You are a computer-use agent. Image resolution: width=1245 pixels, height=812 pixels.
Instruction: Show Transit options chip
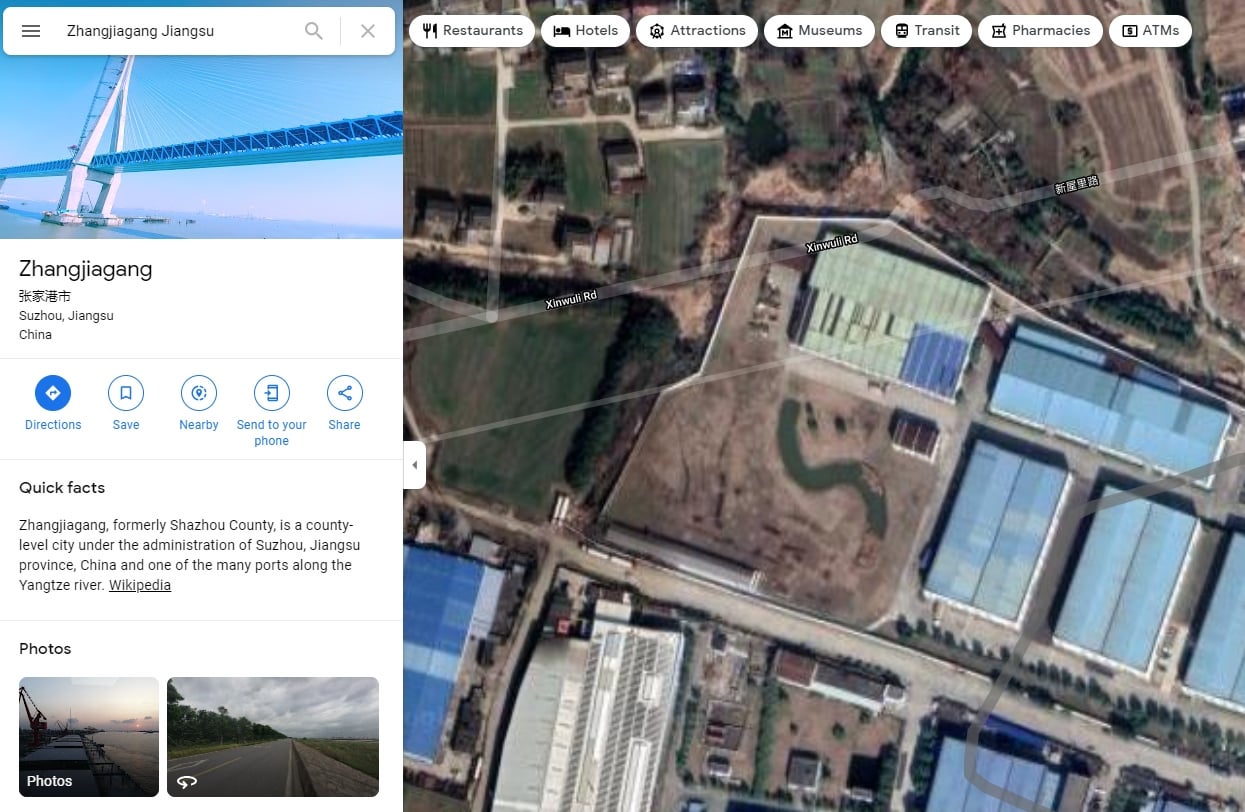tap(927, 31)
